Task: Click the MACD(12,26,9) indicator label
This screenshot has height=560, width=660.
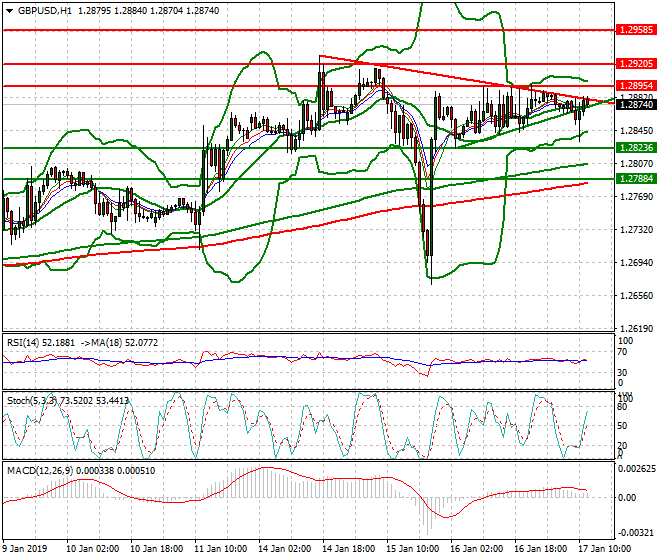Action: (x=38, y=469)
